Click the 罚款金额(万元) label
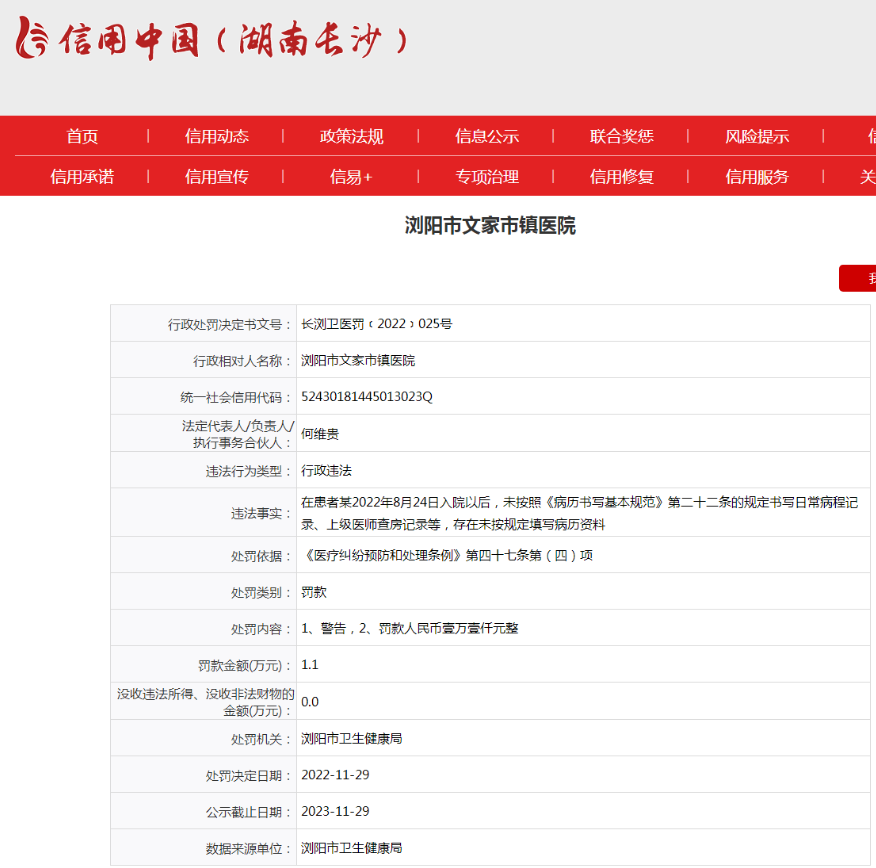 tap(244, 666)
